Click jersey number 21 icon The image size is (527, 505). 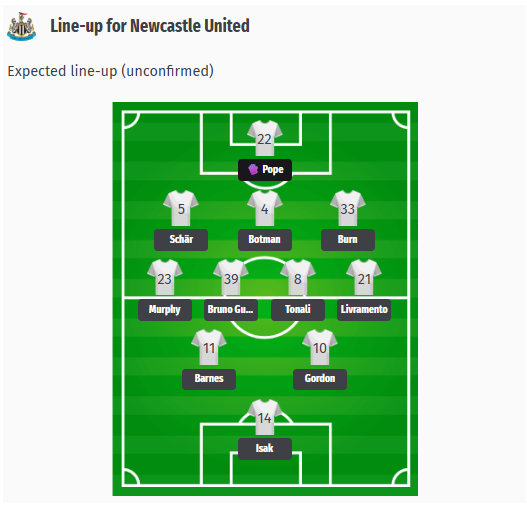364,278
